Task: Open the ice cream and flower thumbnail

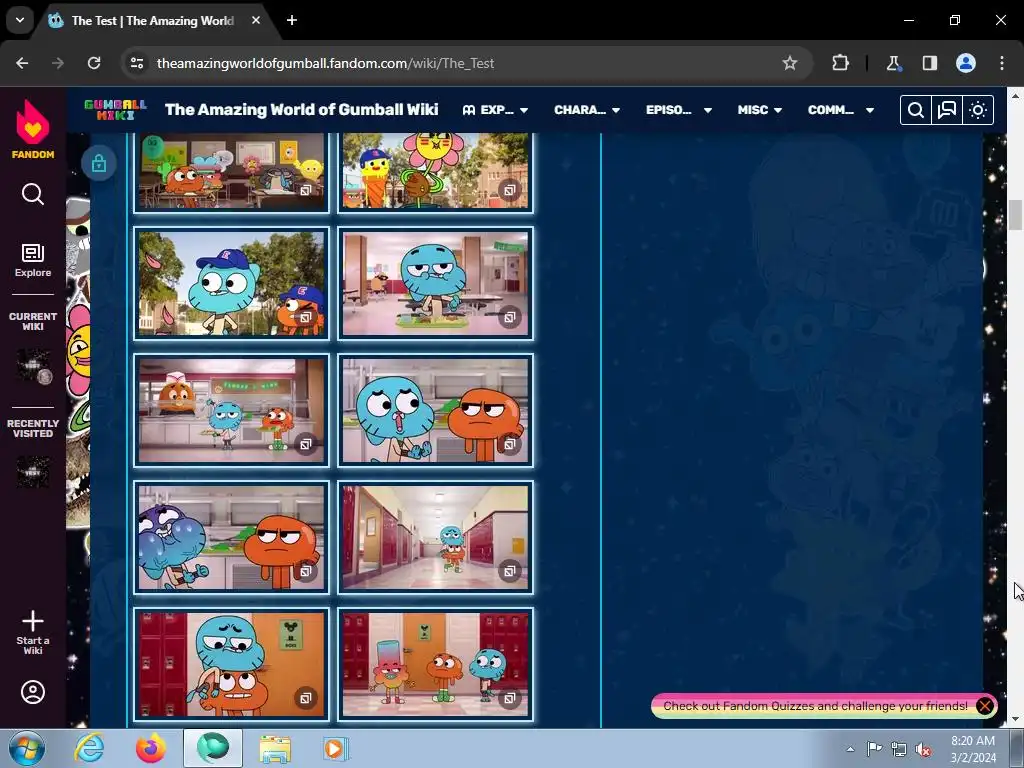Action: click(436, 172)
